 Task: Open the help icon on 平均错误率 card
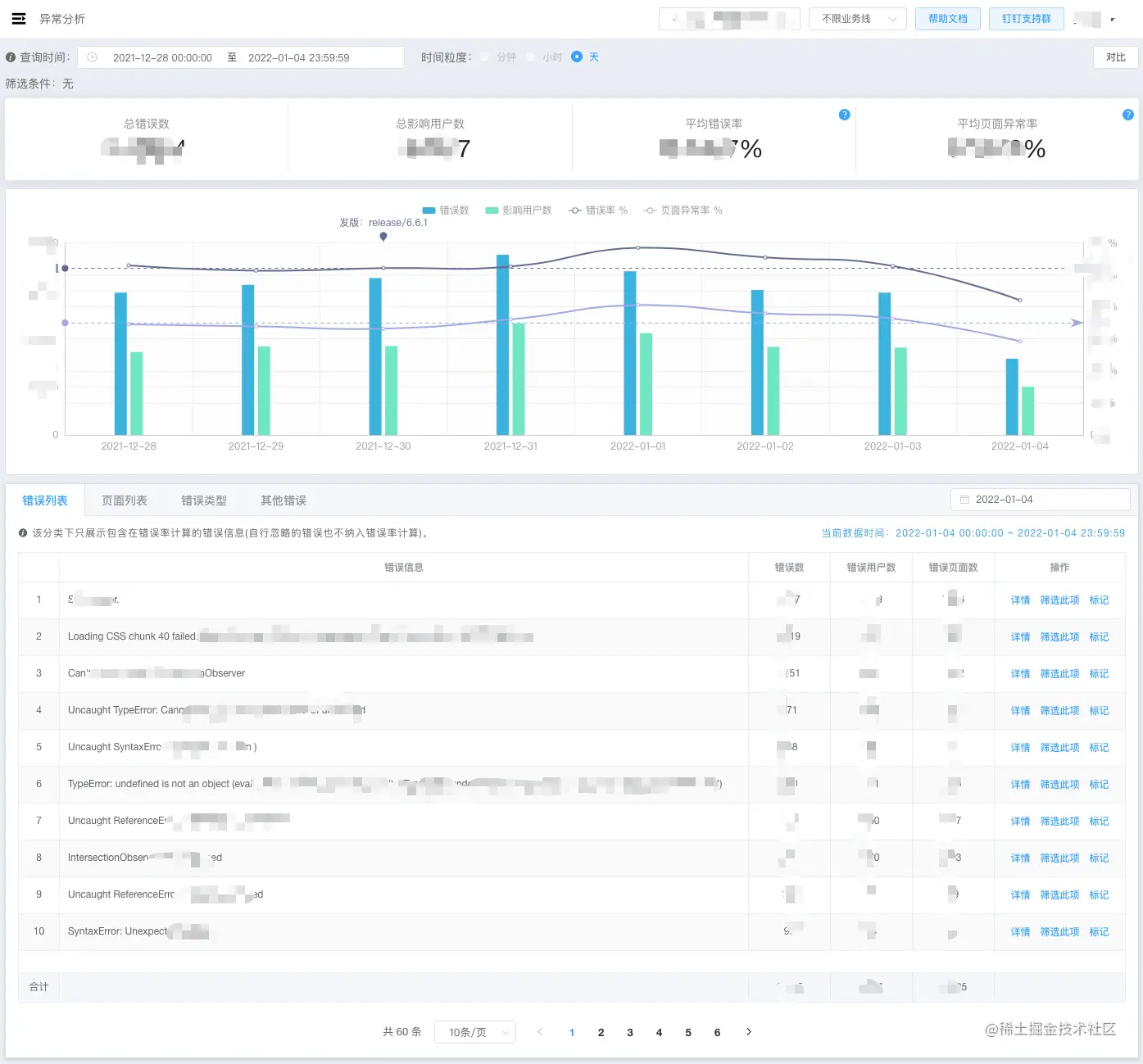point(844,115)
